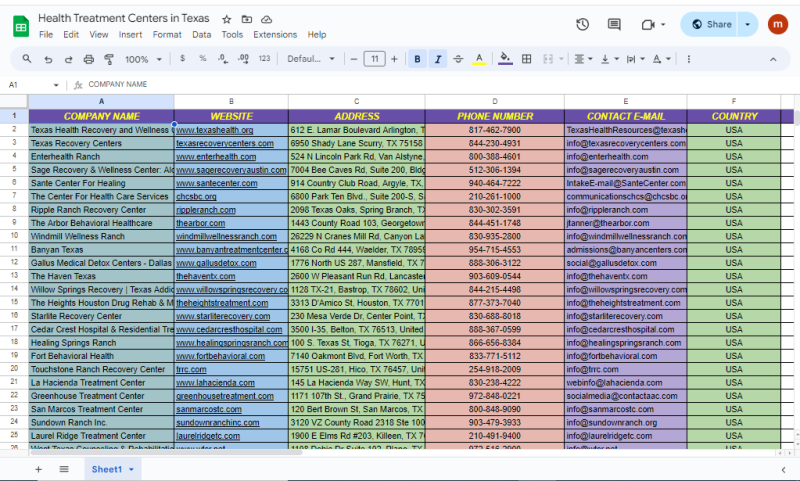Increase decimal places

pos(243,59)
